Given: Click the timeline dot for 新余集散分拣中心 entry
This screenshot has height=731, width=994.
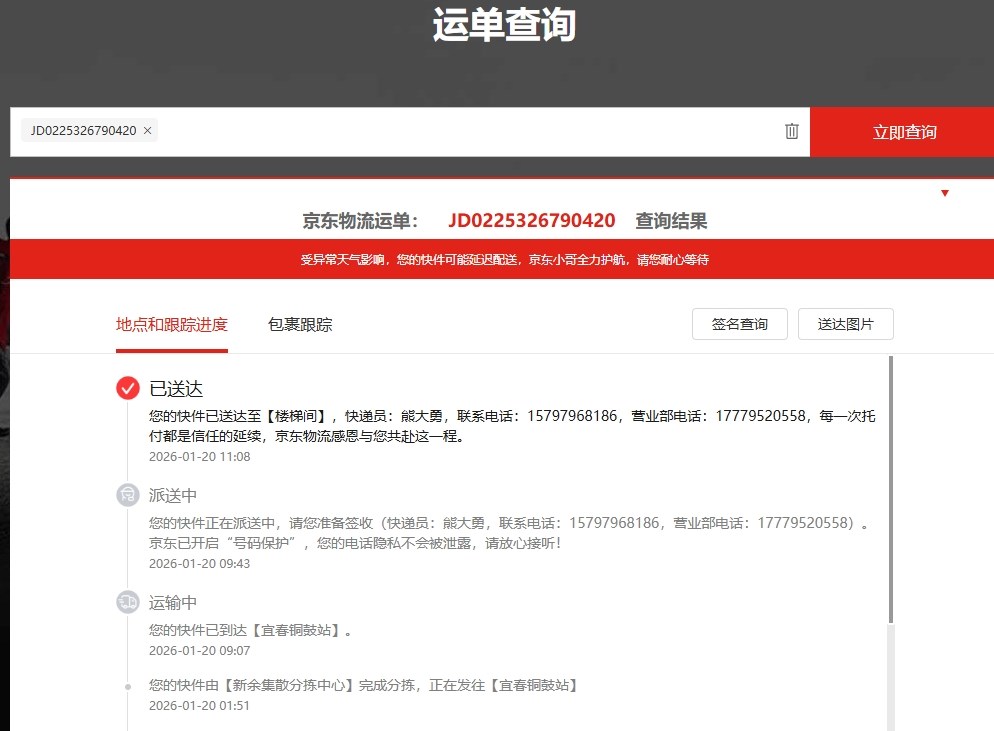Looking at the screenshot, I should 128,686.
